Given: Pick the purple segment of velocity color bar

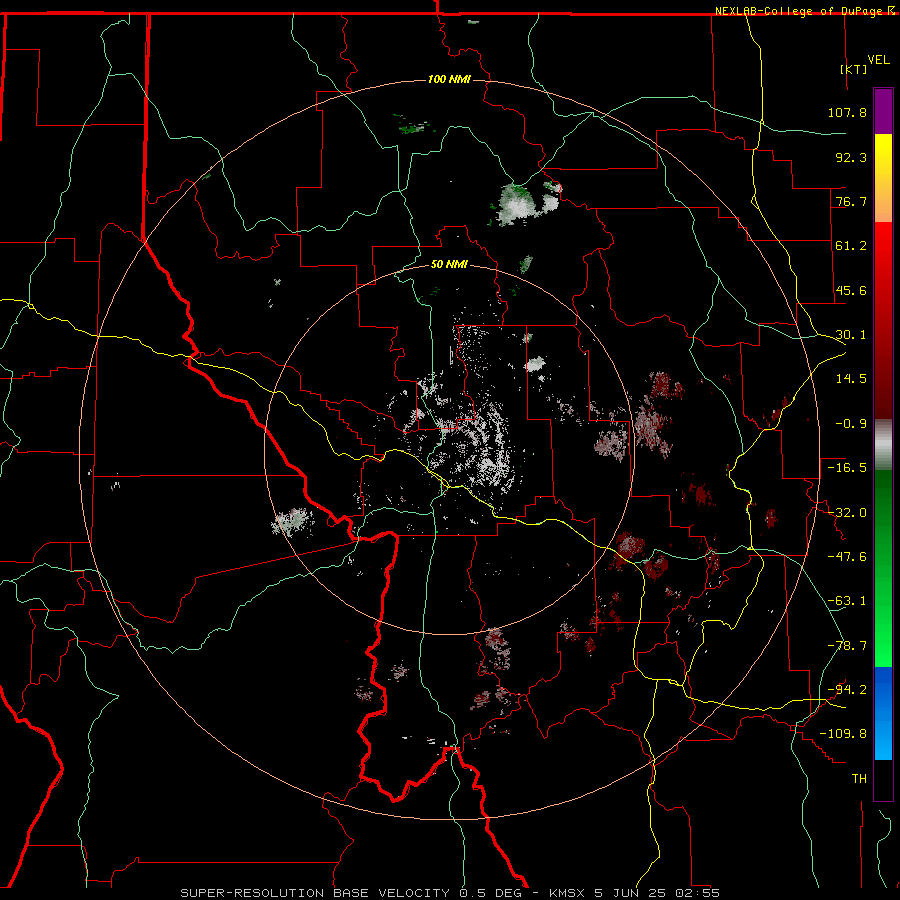Looking at the screenshot, I should pyautogui.click(x=883, y=111).
